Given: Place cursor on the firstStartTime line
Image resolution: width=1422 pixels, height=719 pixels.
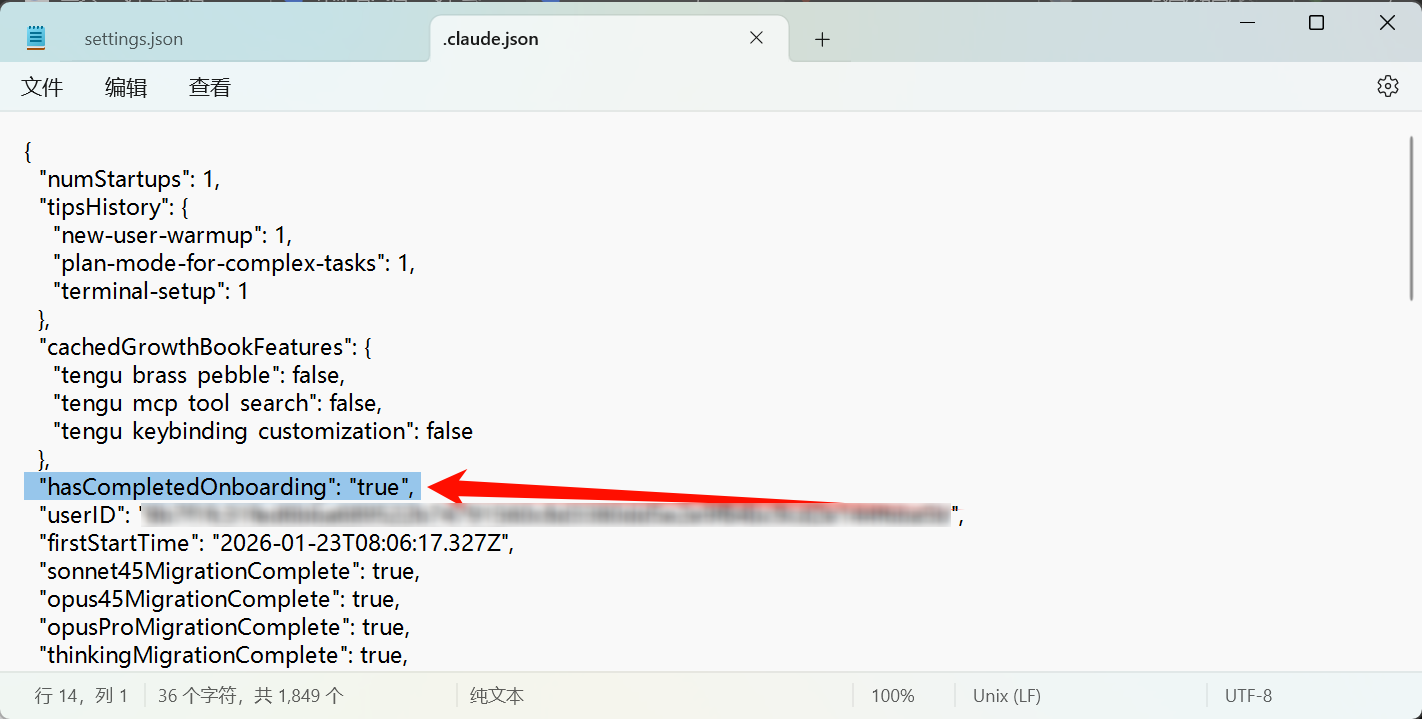Looking at the screenshot, I should 275,543.
